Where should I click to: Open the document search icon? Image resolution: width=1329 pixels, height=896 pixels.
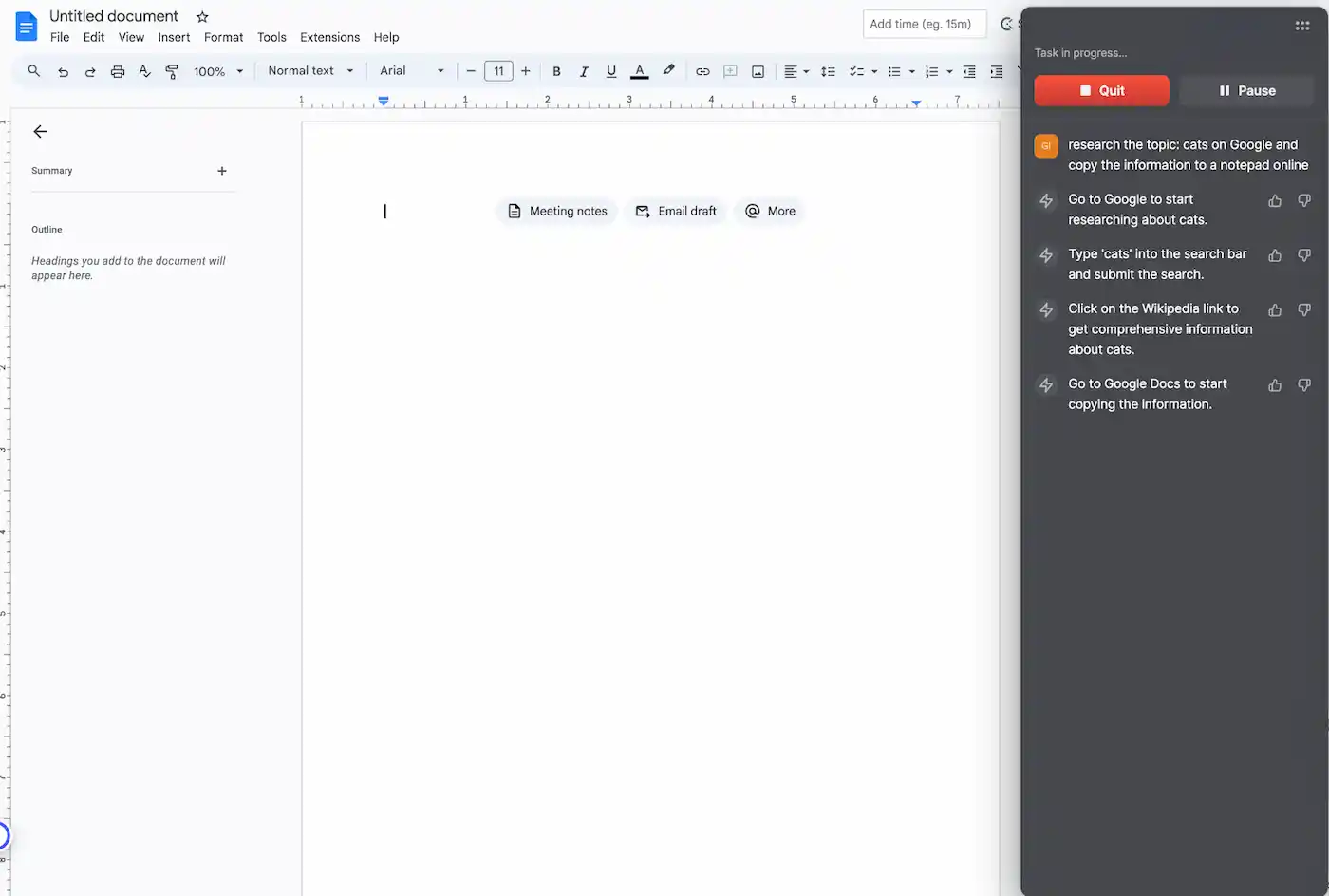pyautogui.click(x=33, y=71)
